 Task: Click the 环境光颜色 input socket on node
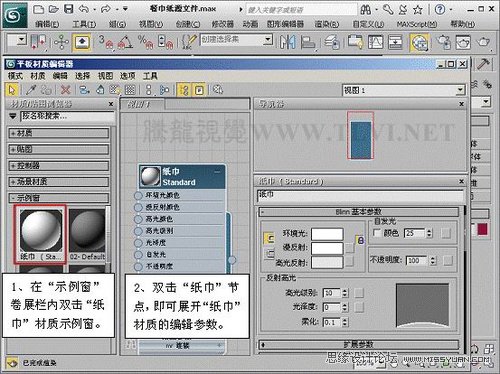coord(138,195)
